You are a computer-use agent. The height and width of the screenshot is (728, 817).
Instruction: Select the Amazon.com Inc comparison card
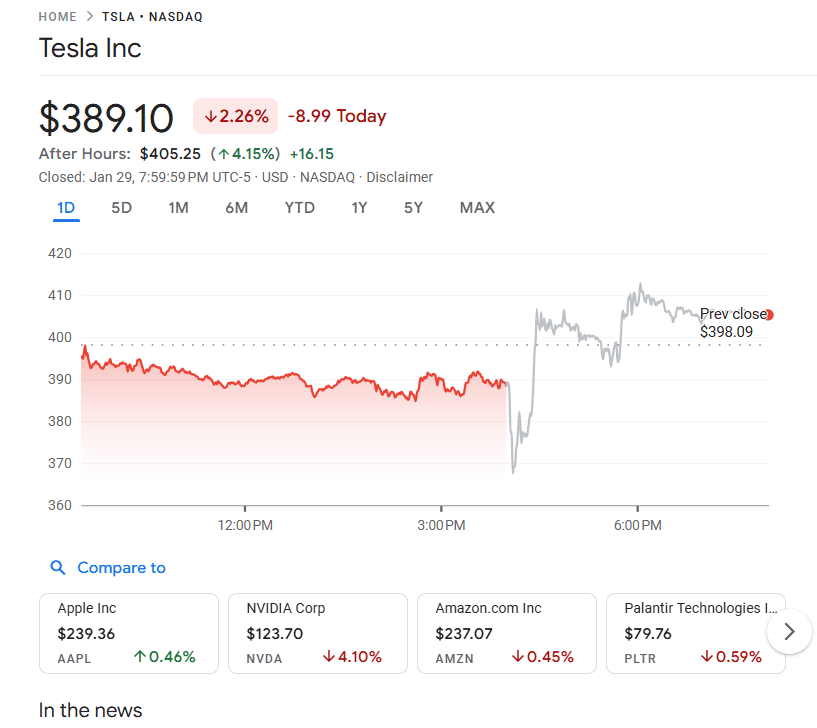tap(506, 632)
